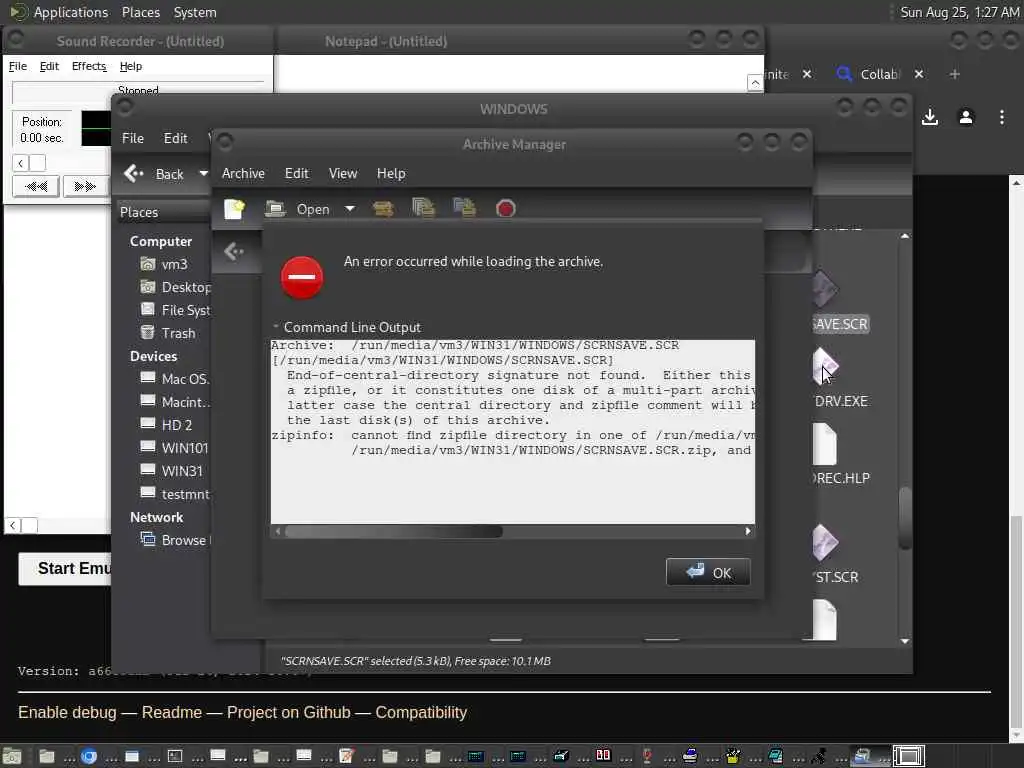
Task: Click left arrow of command output scrollbar
Action: (278, 532)
